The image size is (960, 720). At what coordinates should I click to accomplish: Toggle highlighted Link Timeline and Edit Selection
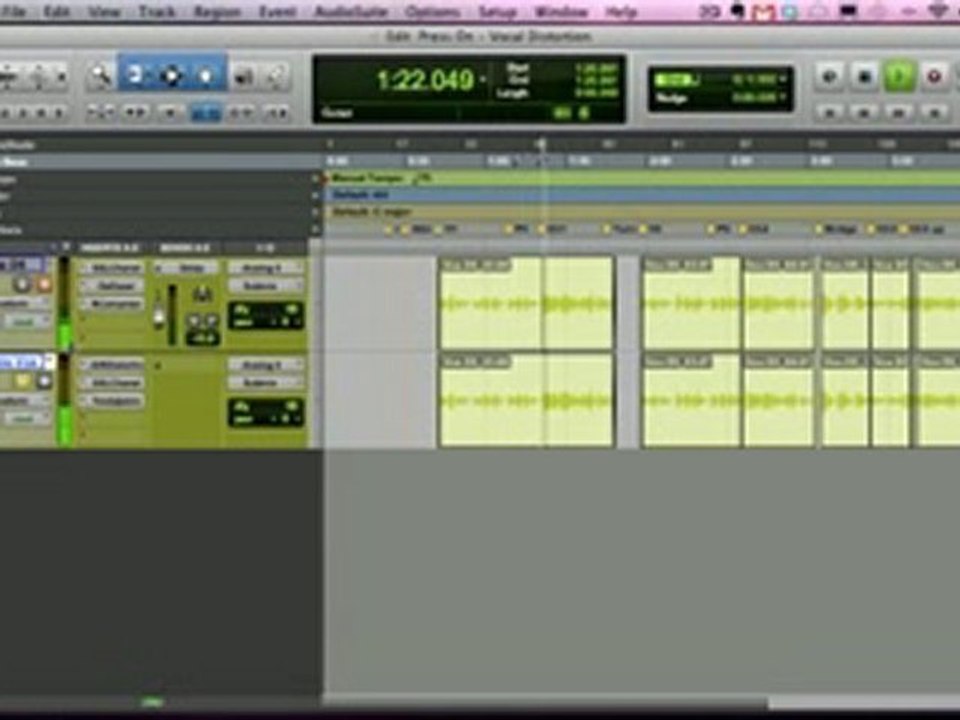coord(206,113)
